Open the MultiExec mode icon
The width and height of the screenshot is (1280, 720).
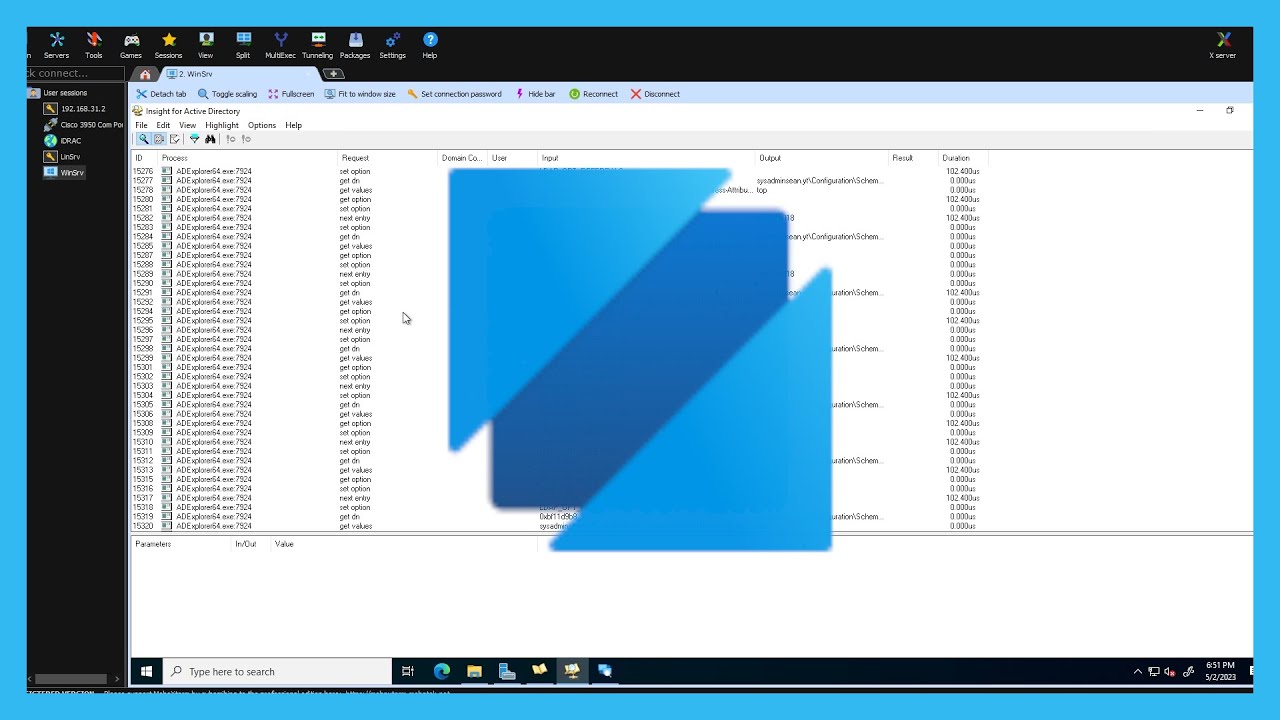280,45
